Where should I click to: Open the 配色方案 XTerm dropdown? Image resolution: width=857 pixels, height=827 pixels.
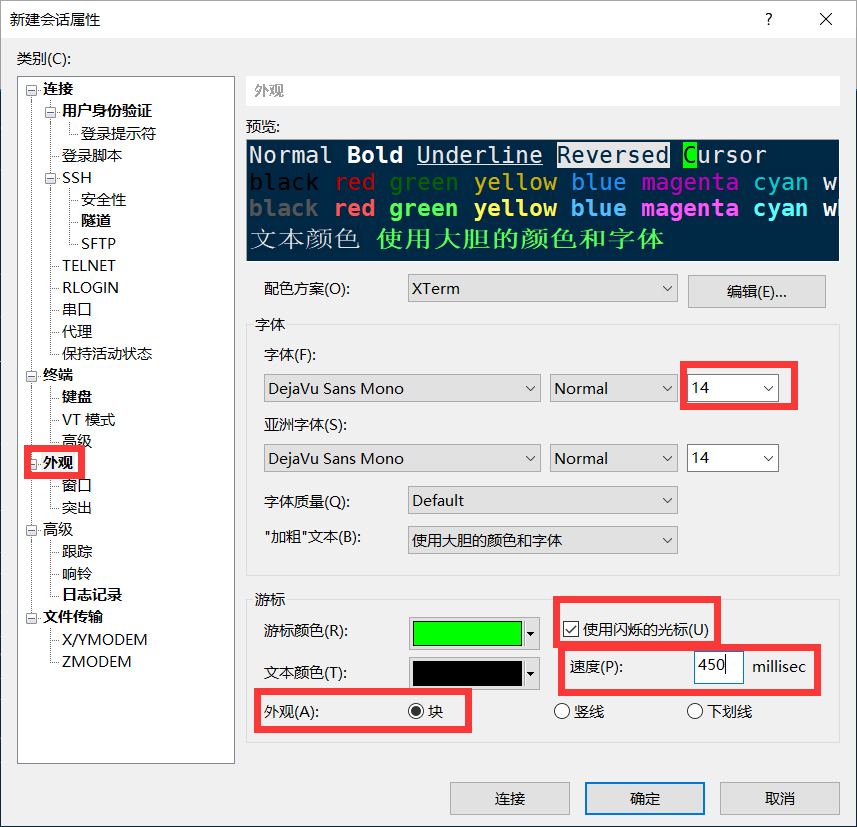click(542, 289)
